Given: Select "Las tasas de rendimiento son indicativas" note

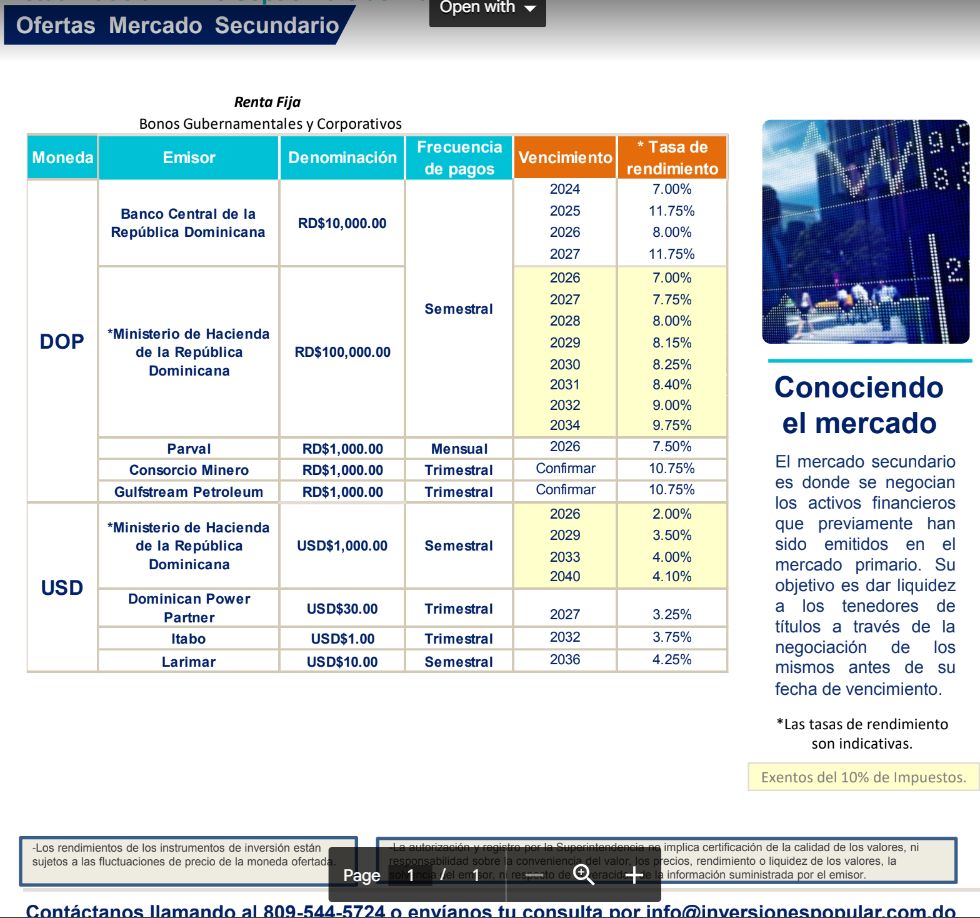Looking at the screenshot, I should coord(862,734).
